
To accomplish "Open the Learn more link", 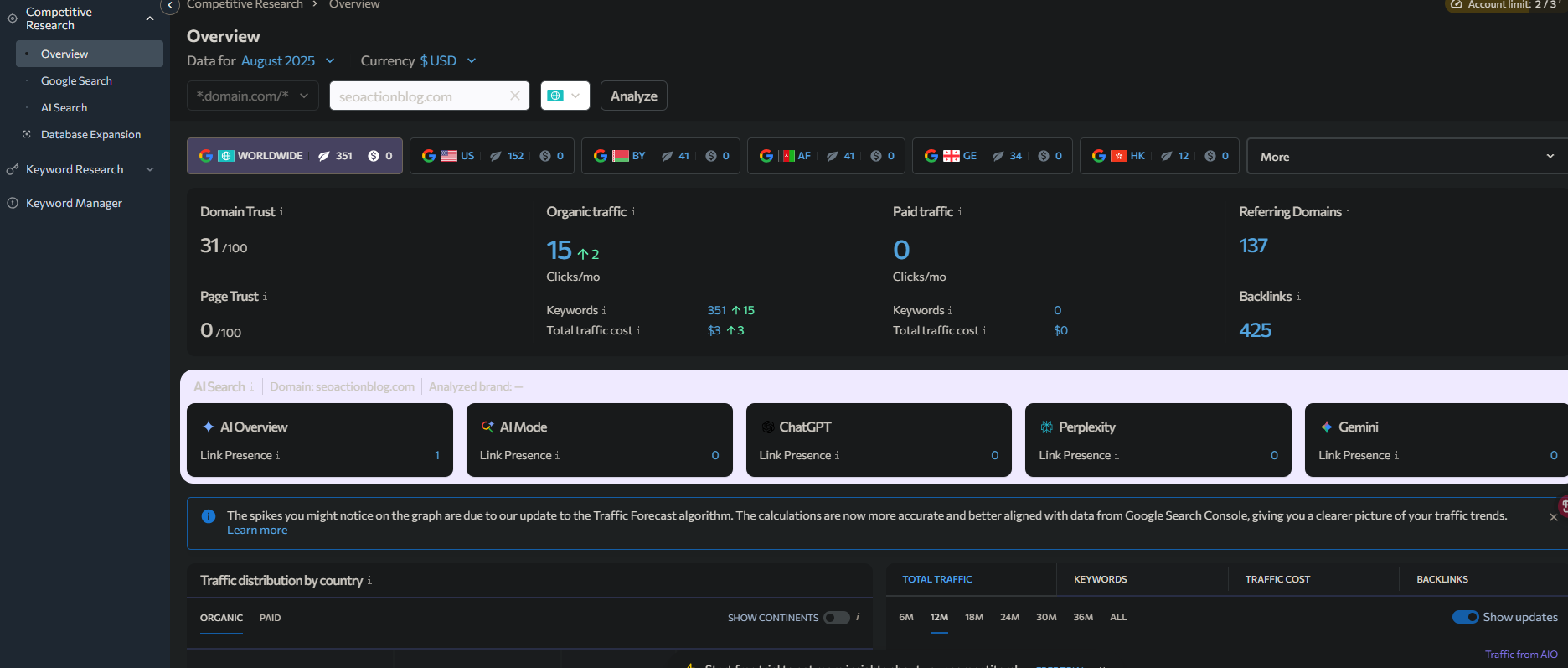I will [x=257, y=531].
